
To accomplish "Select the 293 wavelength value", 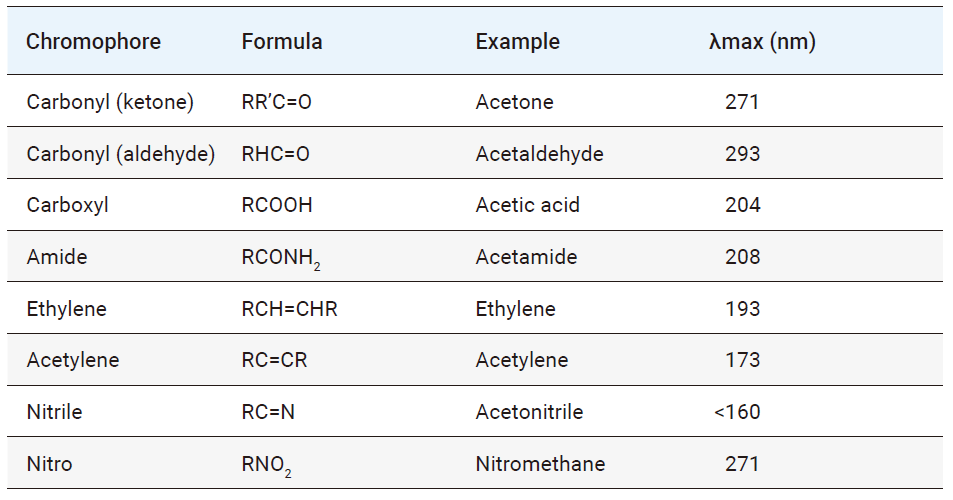I will pyautogui.click(x=742, y=154).
